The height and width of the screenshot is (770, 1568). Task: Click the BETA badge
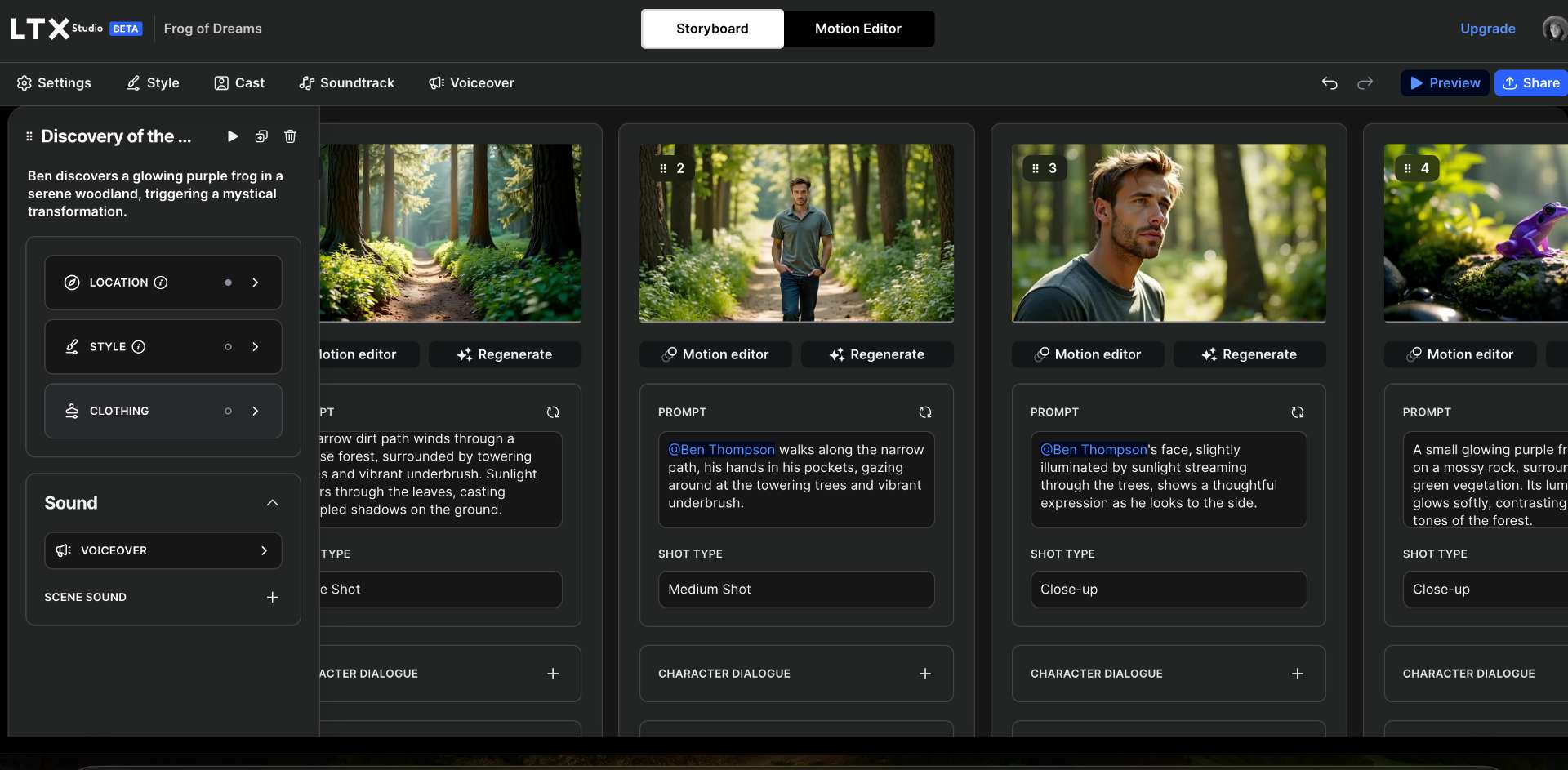click(126, 29)
